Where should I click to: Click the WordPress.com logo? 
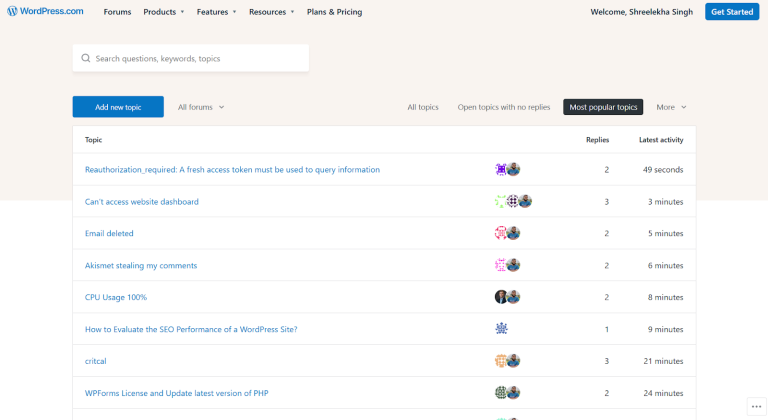pos(45,11)
